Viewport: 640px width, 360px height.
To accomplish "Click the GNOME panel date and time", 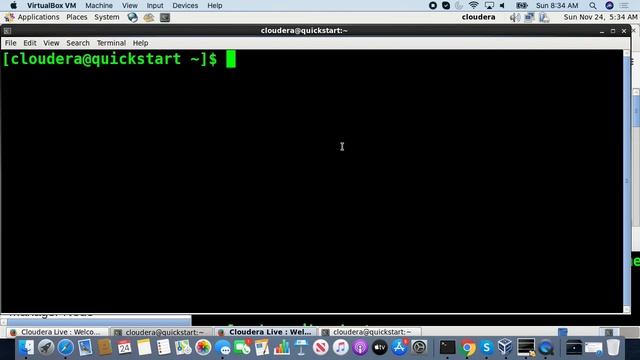I will point(600,17).
